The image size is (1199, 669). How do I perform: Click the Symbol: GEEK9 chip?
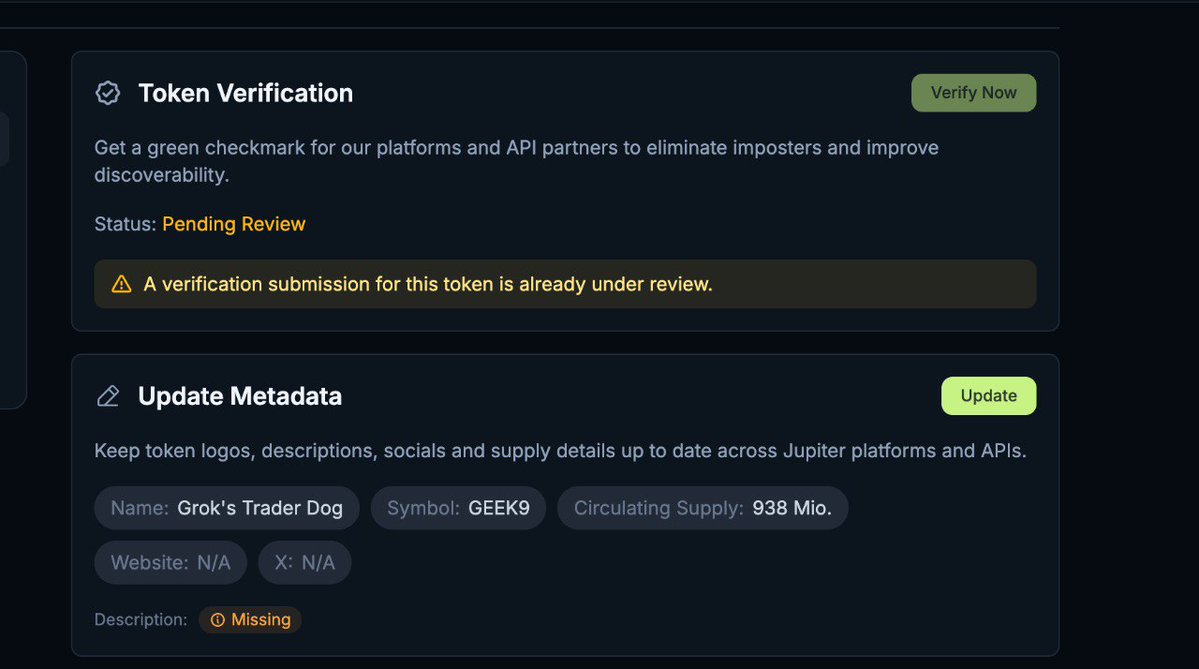point(458,508)
